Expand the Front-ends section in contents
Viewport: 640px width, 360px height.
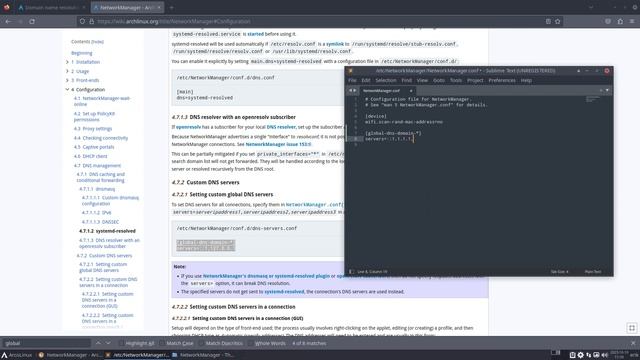pos(67,80)
